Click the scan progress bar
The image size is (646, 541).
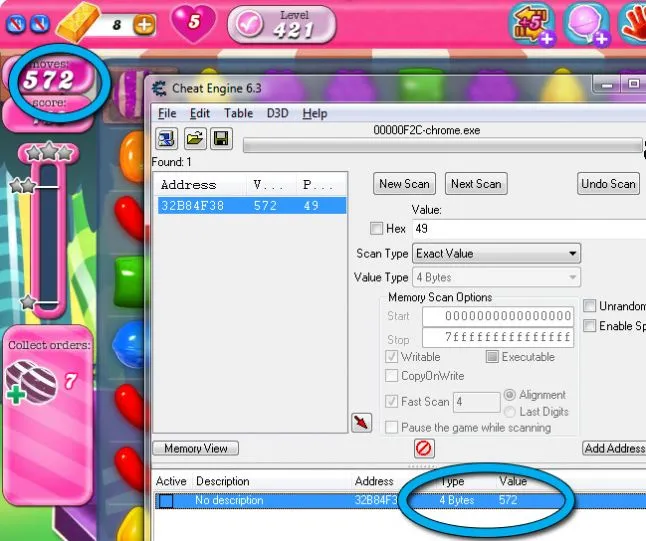(442, 145)
